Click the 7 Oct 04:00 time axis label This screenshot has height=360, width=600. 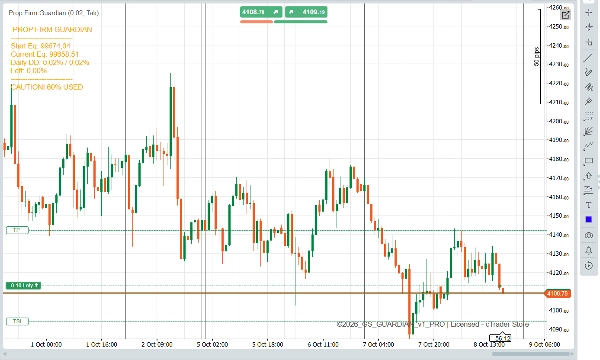click(x=378, y=344)
